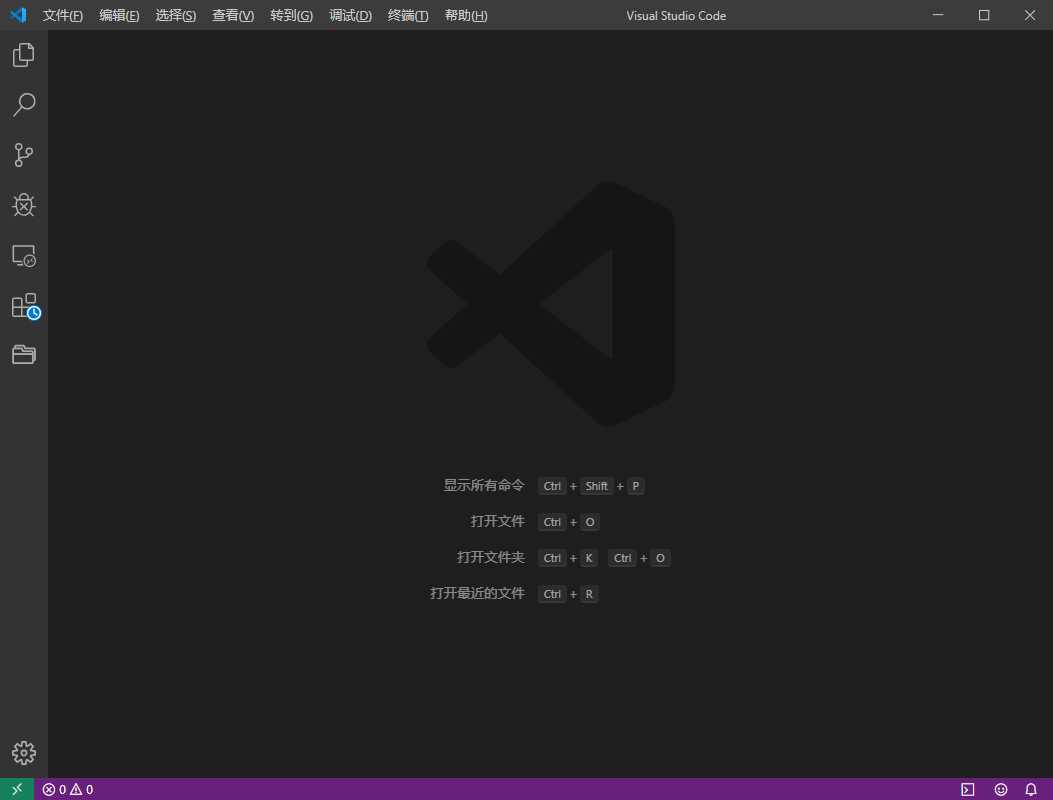Click the VS Code logo in title bar
Screen dimensions: 1053x800
coord(18,15)
